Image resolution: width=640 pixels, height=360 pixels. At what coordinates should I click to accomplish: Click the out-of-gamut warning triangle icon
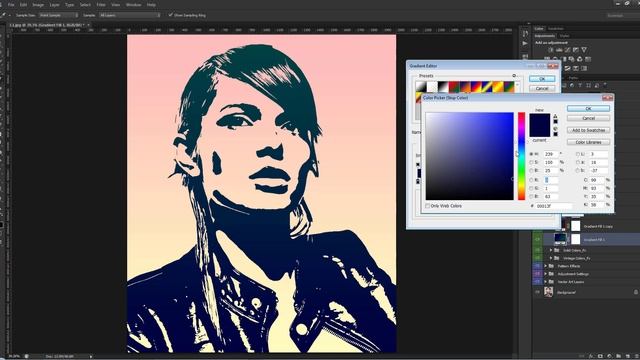tap(556, 116)
